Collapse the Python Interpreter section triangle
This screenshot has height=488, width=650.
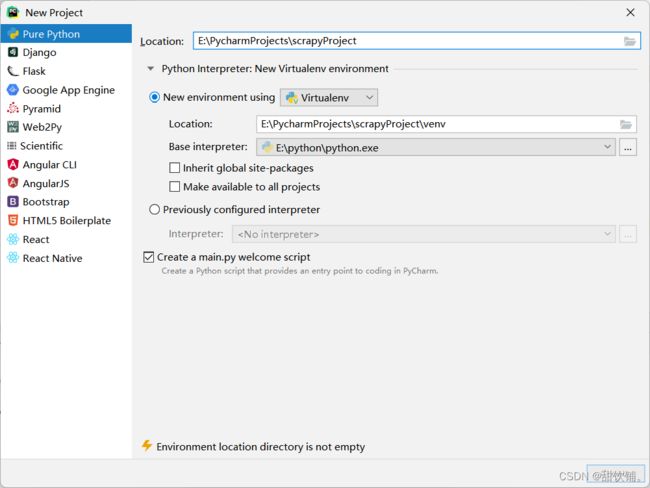coord(151,68)
